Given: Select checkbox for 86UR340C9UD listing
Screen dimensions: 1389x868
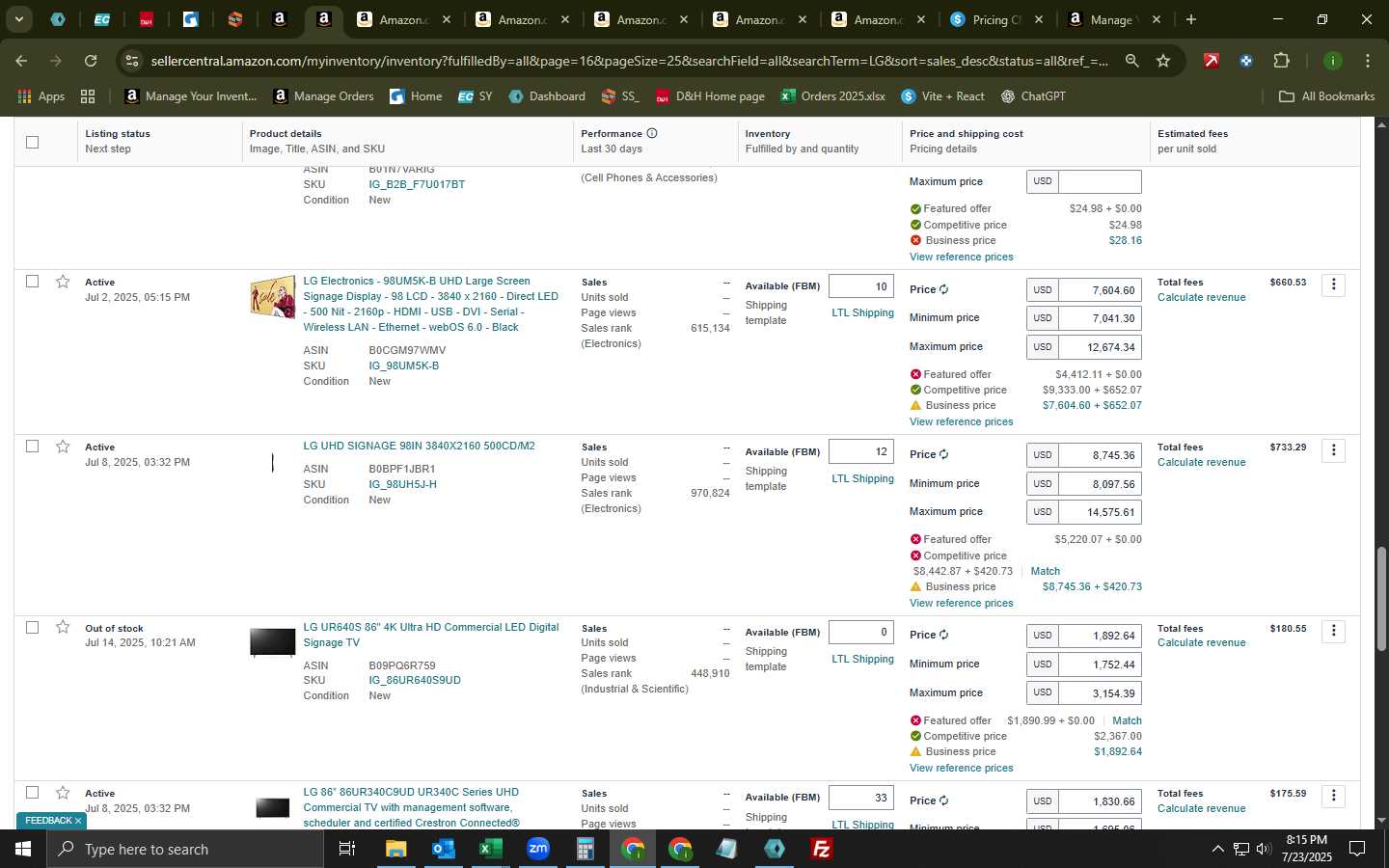Looking at the screenshot, I should pyautogui.click(x=32, y=793).
